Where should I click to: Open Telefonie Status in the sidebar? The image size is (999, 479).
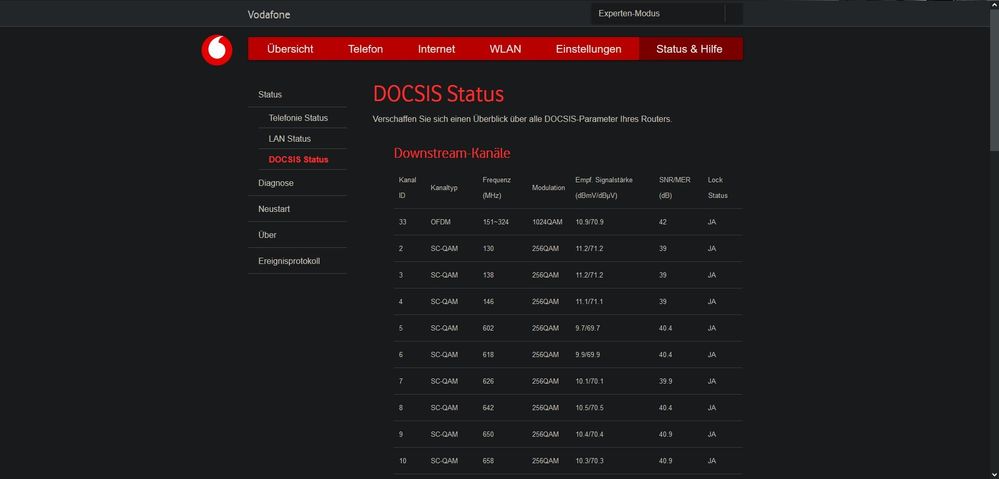pyautogui.click(x=298, y=118)
